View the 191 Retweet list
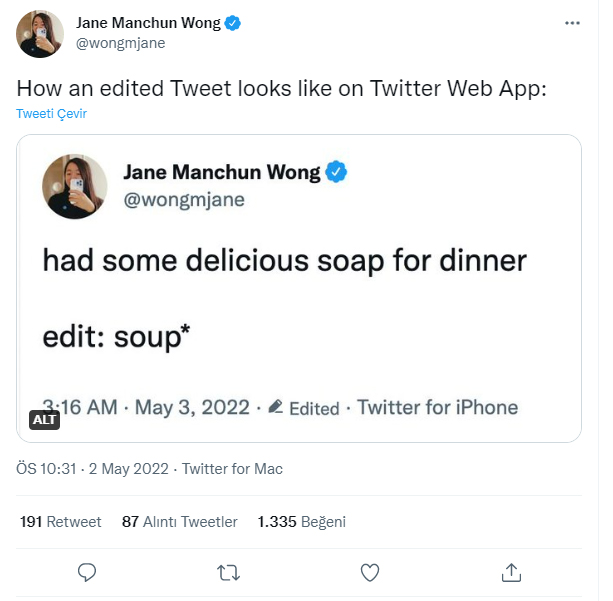 point(60,522)
